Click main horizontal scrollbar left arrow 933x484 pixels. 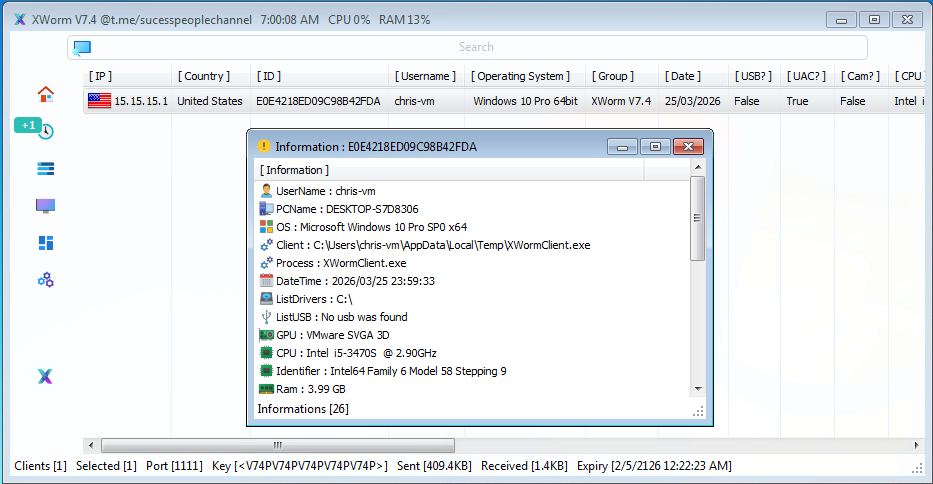pos(91,445)
